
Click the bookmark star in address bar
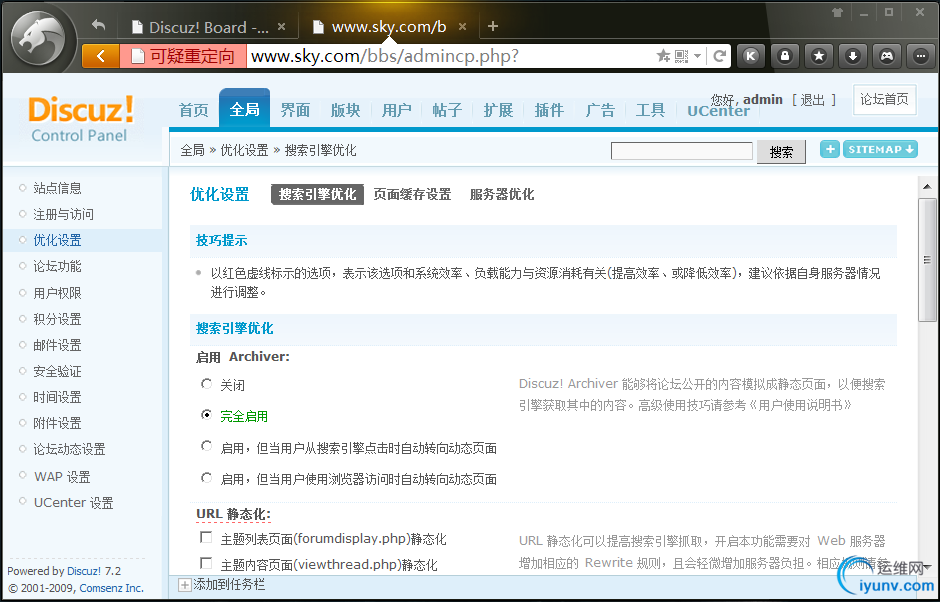663,56
